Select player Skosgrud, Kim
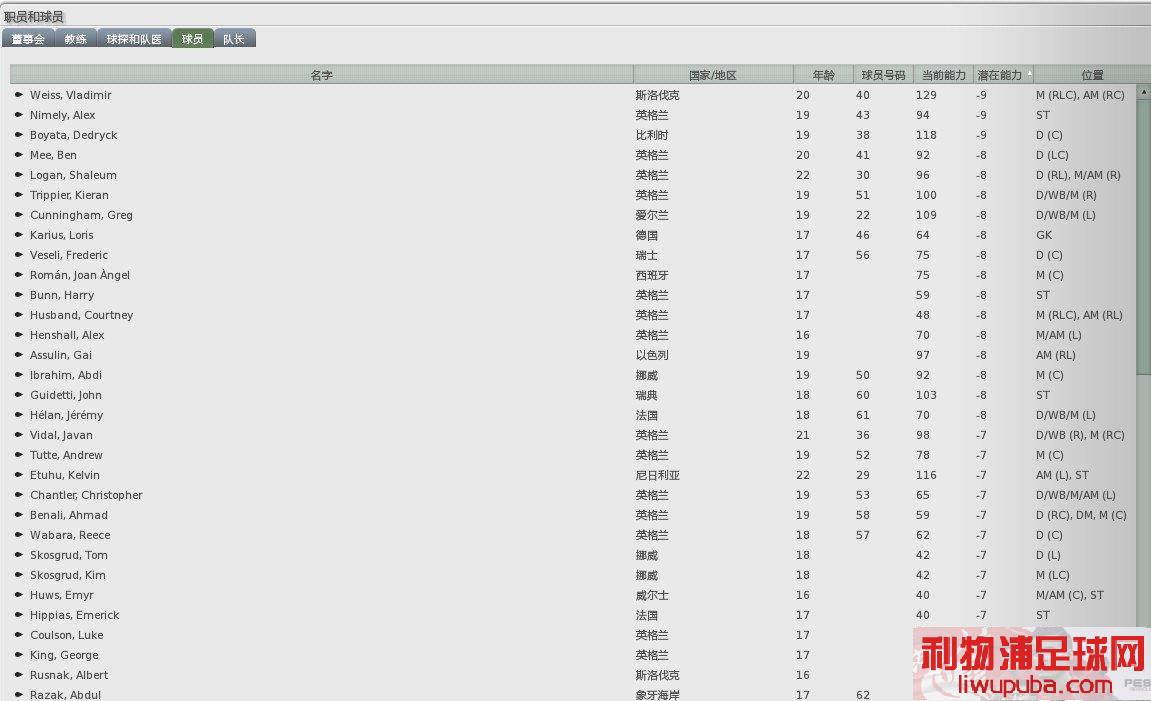The image size is (1151, 701). click(x=68, y=575)
